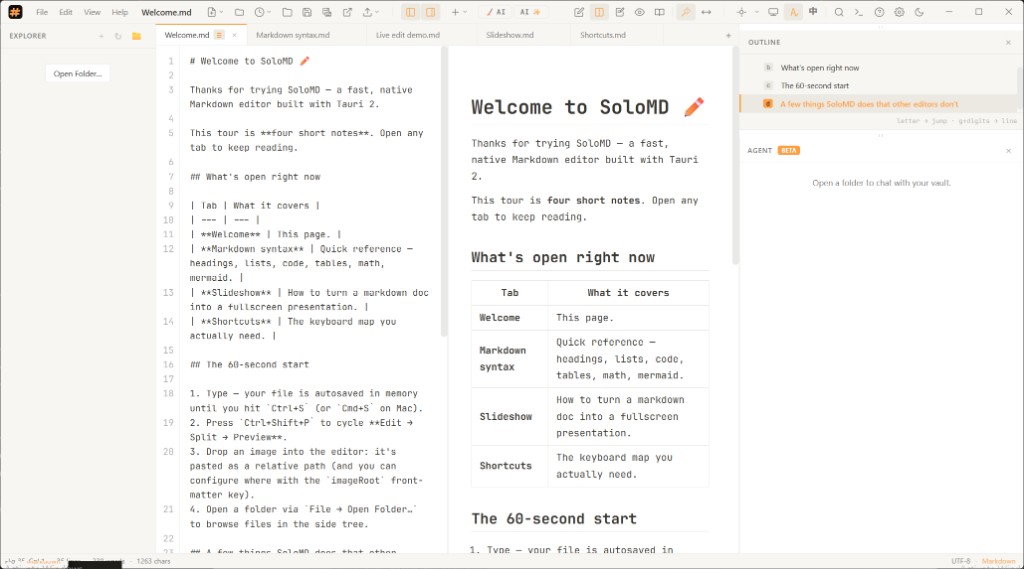Click the live edit note-pencil icon
Image resolution: width=1024 pixels, height=569 pixels.
(x=620, y=12)
